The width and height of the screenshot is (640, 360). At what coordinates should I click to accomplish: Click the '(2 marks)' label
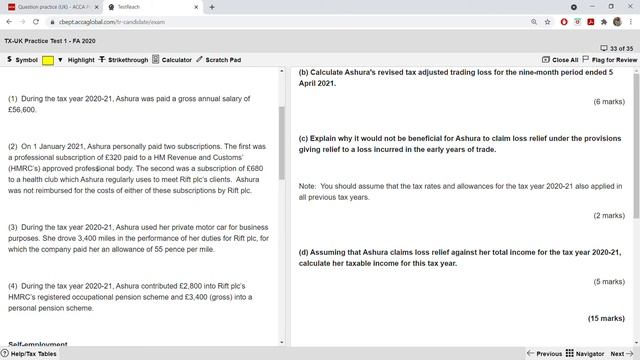pos(609,216)
